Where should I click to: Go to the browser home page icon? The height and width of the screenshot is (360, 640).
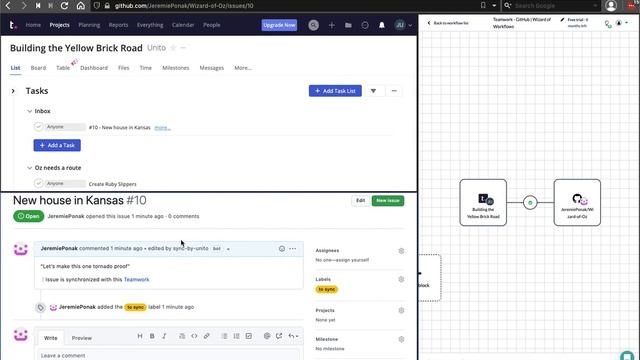[x=80, y=6]
